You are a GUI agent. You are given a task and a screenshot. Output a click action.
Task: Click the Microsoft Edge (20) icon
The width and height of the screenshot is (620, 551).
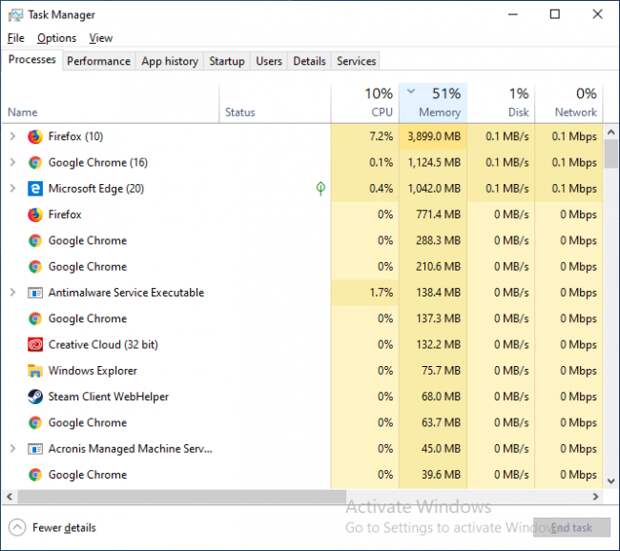pyautogui.click(x=35, y=189)
